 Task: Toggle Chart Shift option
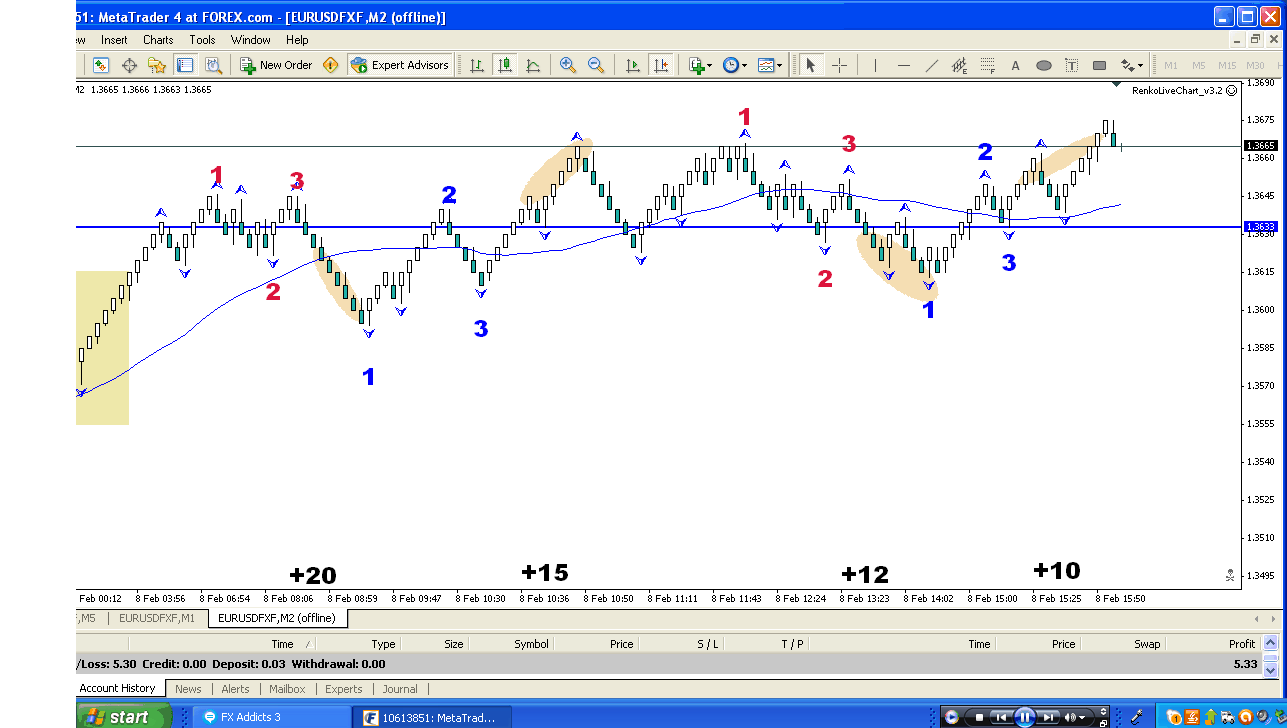tap(660, 65)
